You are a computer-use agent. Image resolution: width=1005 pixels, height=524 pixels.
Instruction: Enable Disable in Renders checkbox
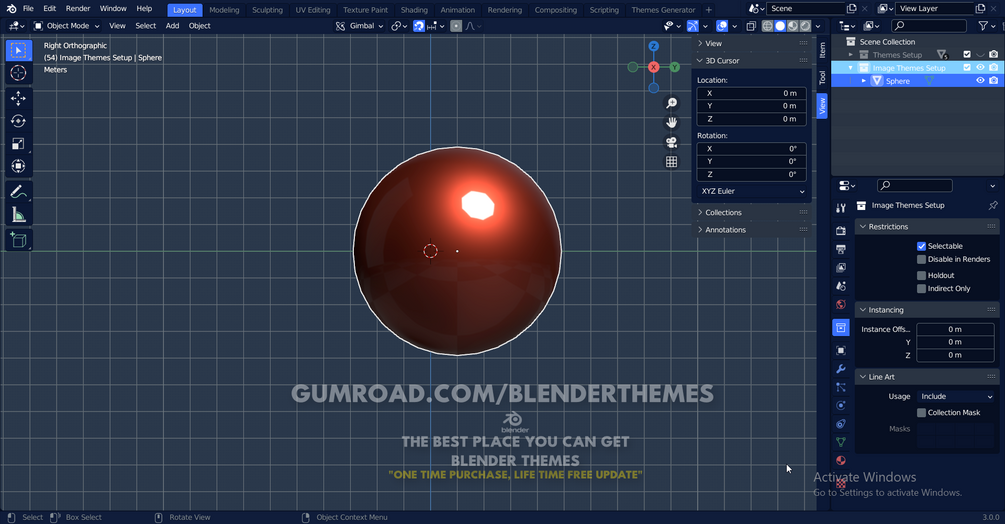[921, 259]
